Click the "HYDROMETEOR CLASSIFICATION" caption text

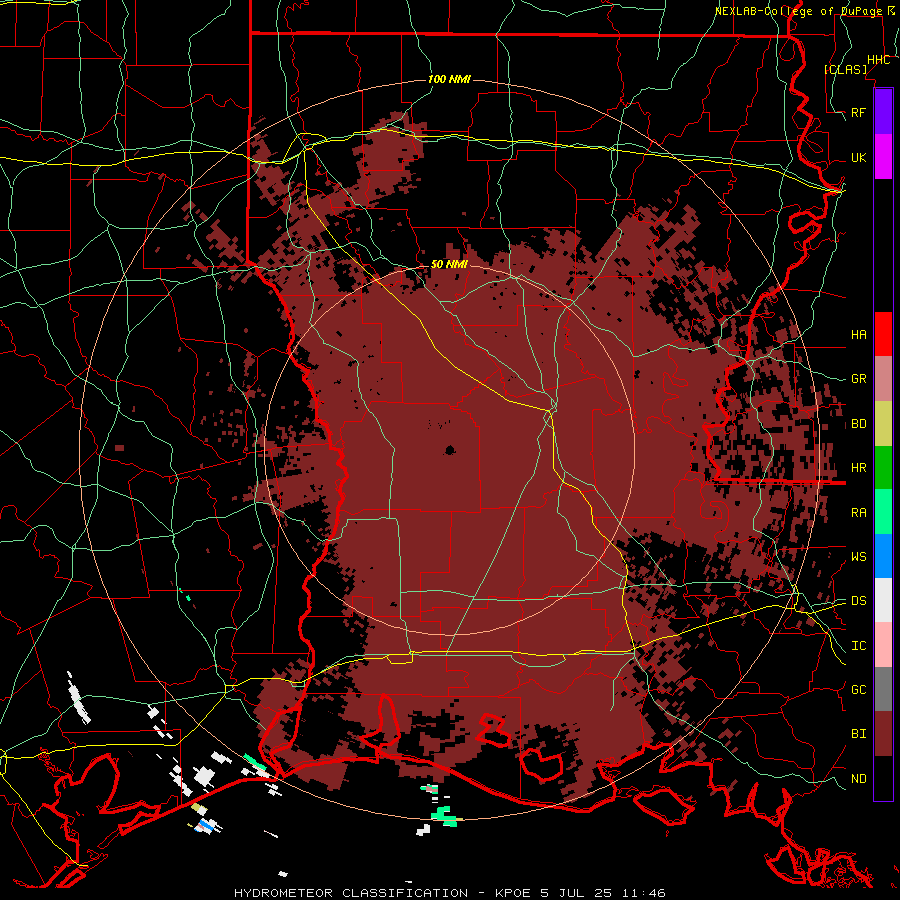tap(351, 893)
